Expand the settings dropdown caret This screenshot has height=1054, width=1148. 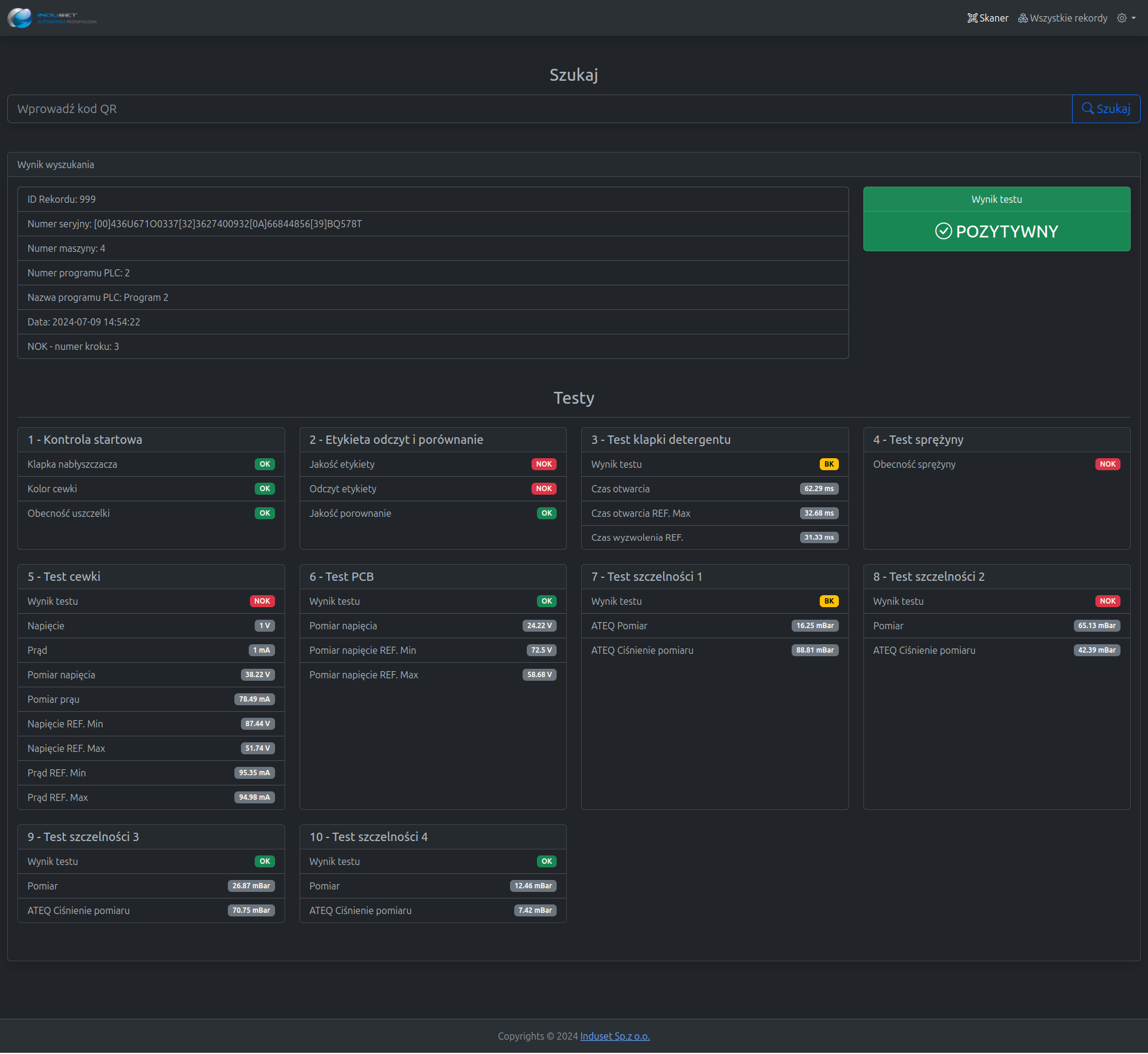click(x=1134, y=18)
